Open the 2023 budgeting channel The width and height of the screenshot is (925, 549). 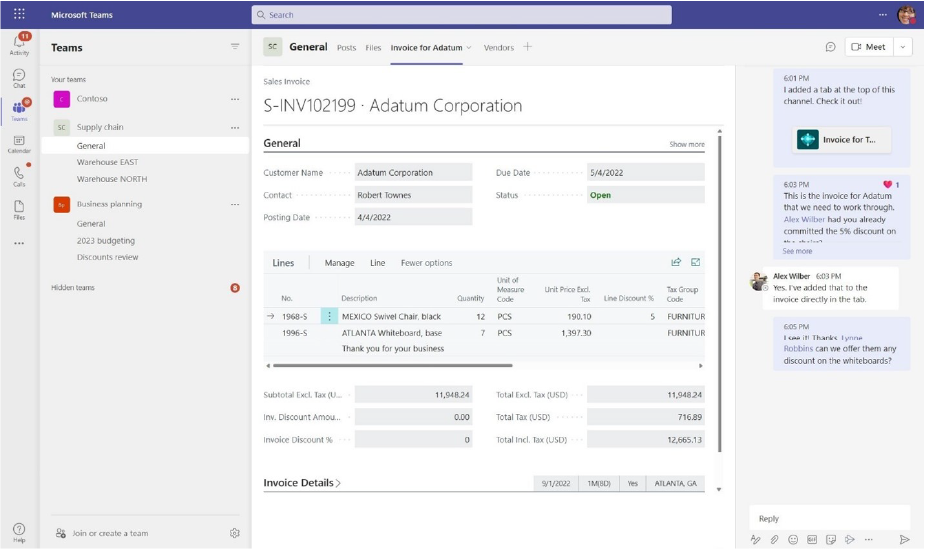tap(106, 241)
